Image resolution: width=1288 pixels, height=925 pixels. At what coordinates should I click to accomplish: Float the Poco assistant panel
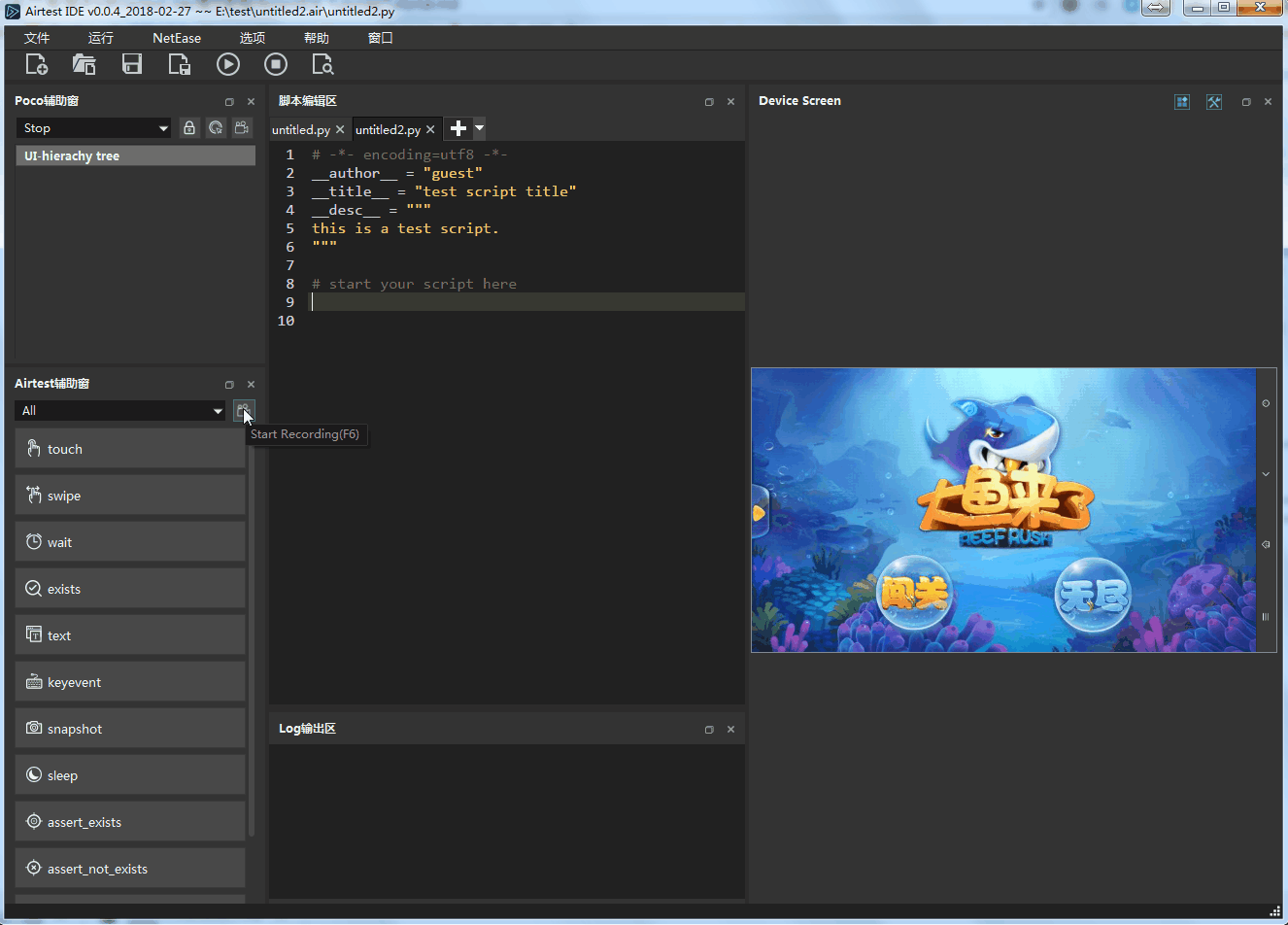tap(229, 101)
